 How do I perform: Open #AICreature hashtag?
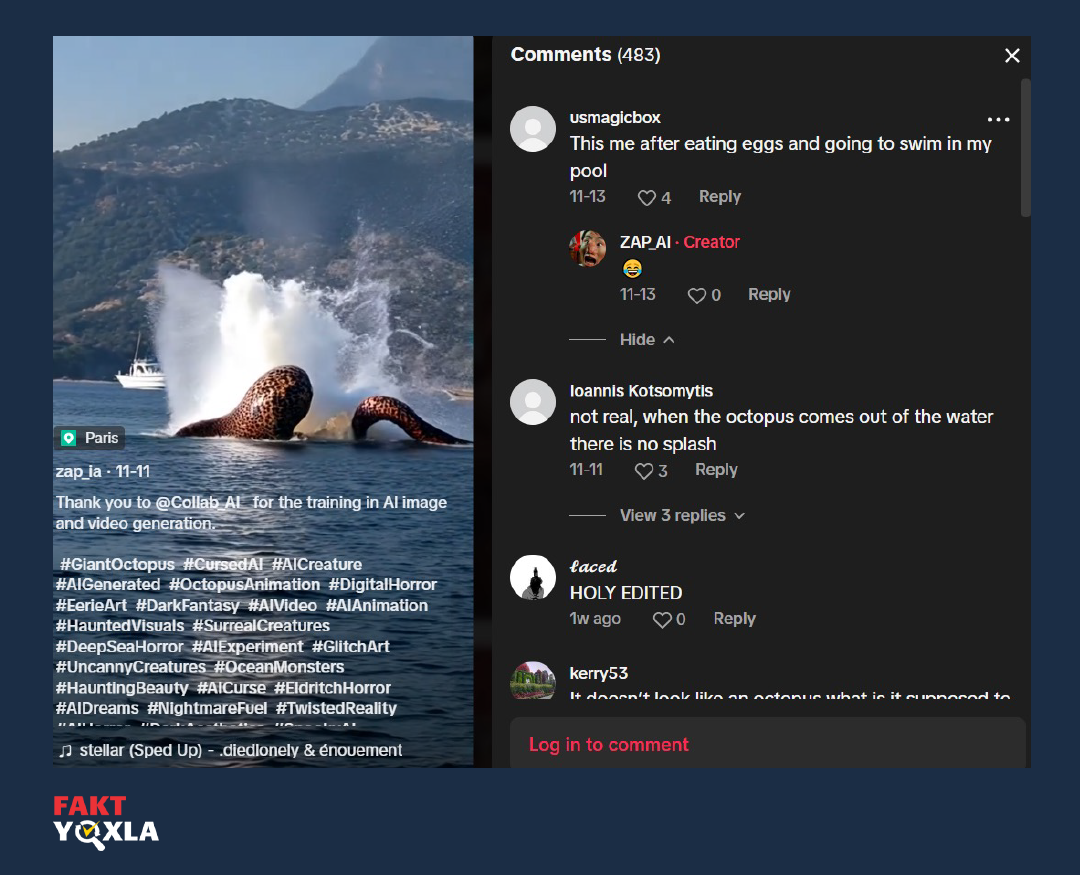[x=317, y=564]
